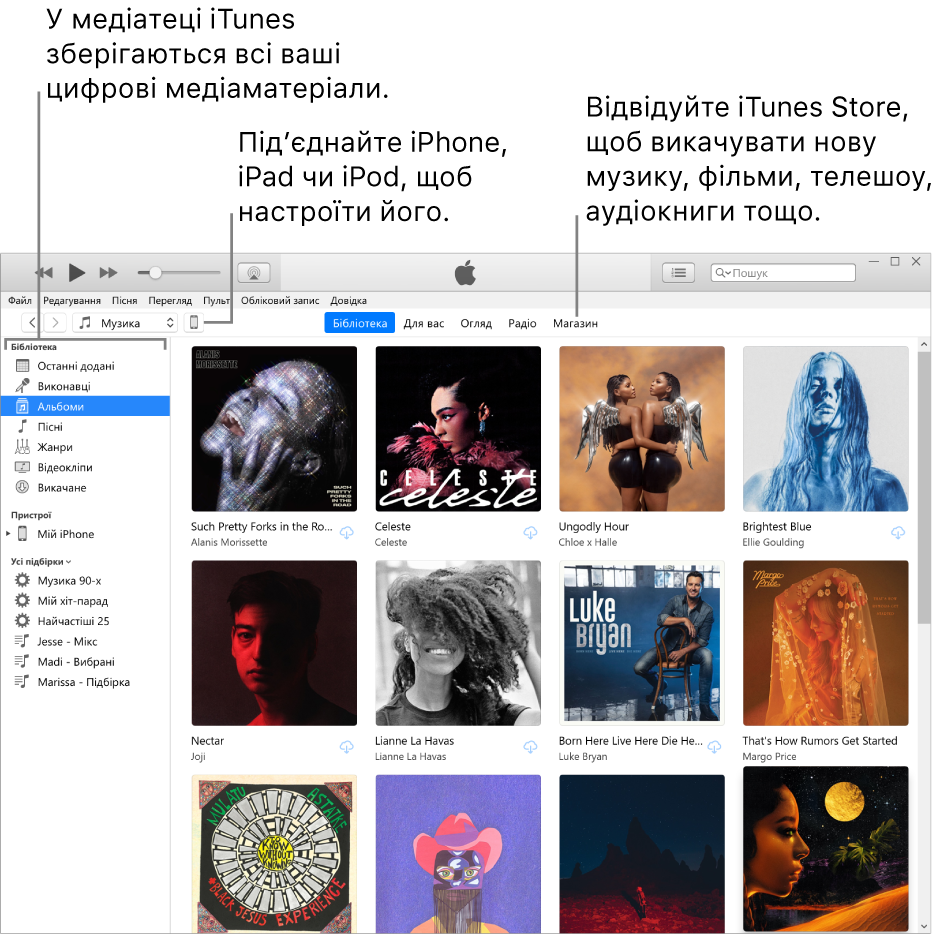The height and width of the screenshot is (934, 939).
Task: Open the Файл menu
Action: (17, 300)
